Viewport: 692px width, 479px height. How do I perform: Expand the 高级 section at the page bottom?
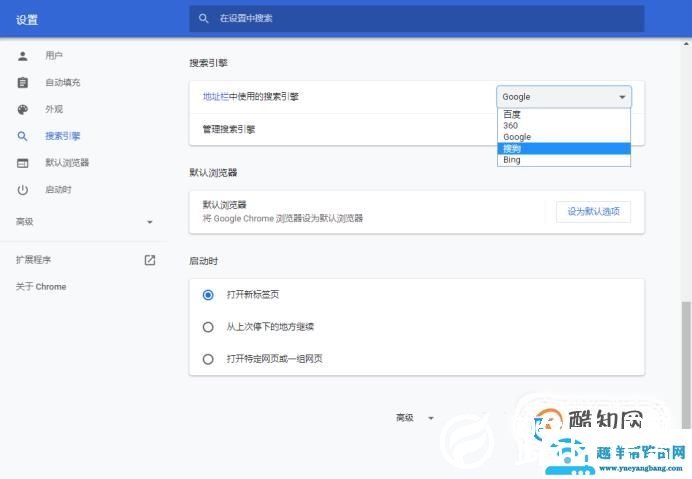[x=415, y=418]
